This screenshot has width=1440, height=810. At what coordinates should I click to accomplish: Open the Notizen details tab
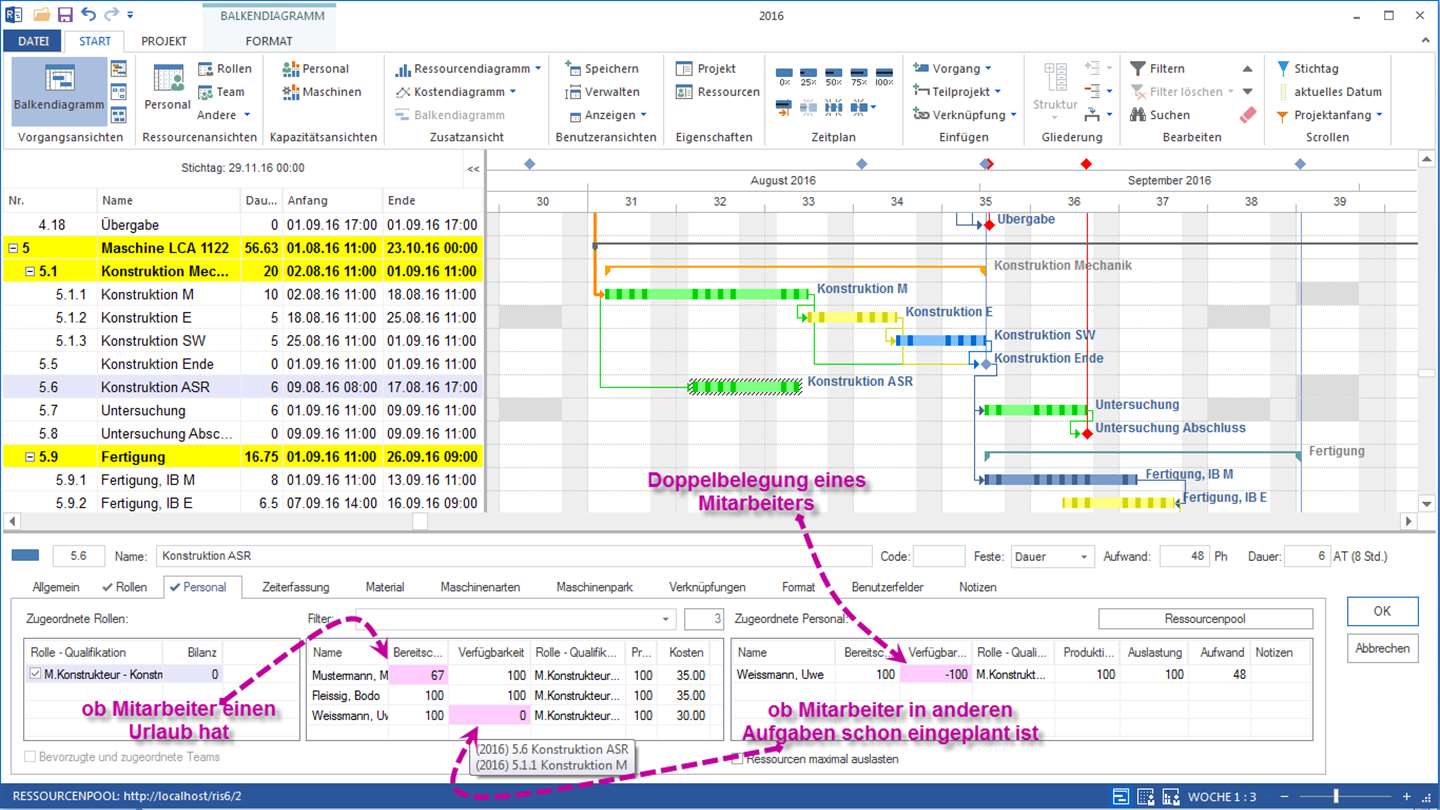[977, 587]
